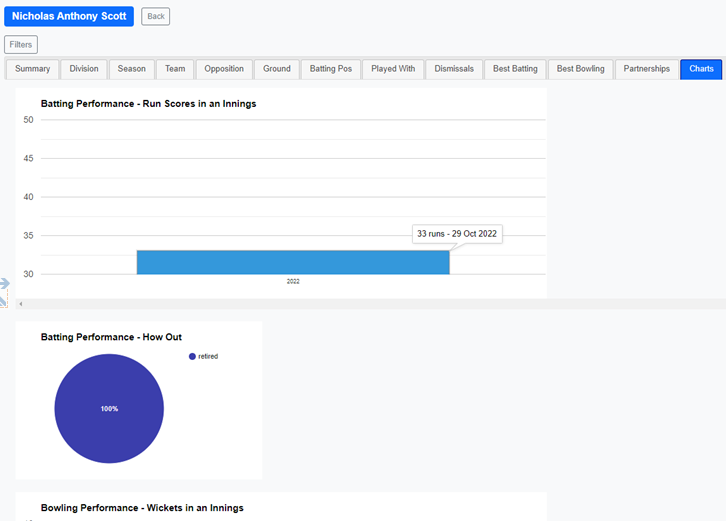726x521 pixels.
Task: Open the Opposition tab
Action: click(x=224, y=69)
